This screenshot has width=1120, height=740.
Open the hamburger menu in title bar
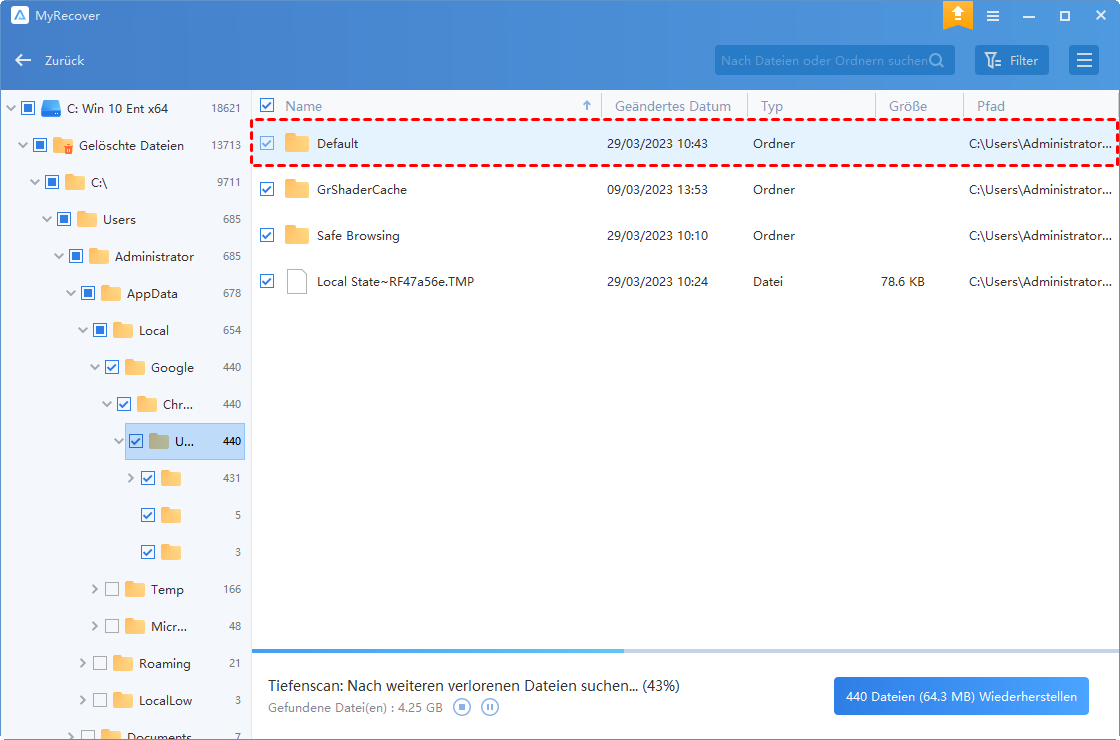tap(993, 16)
